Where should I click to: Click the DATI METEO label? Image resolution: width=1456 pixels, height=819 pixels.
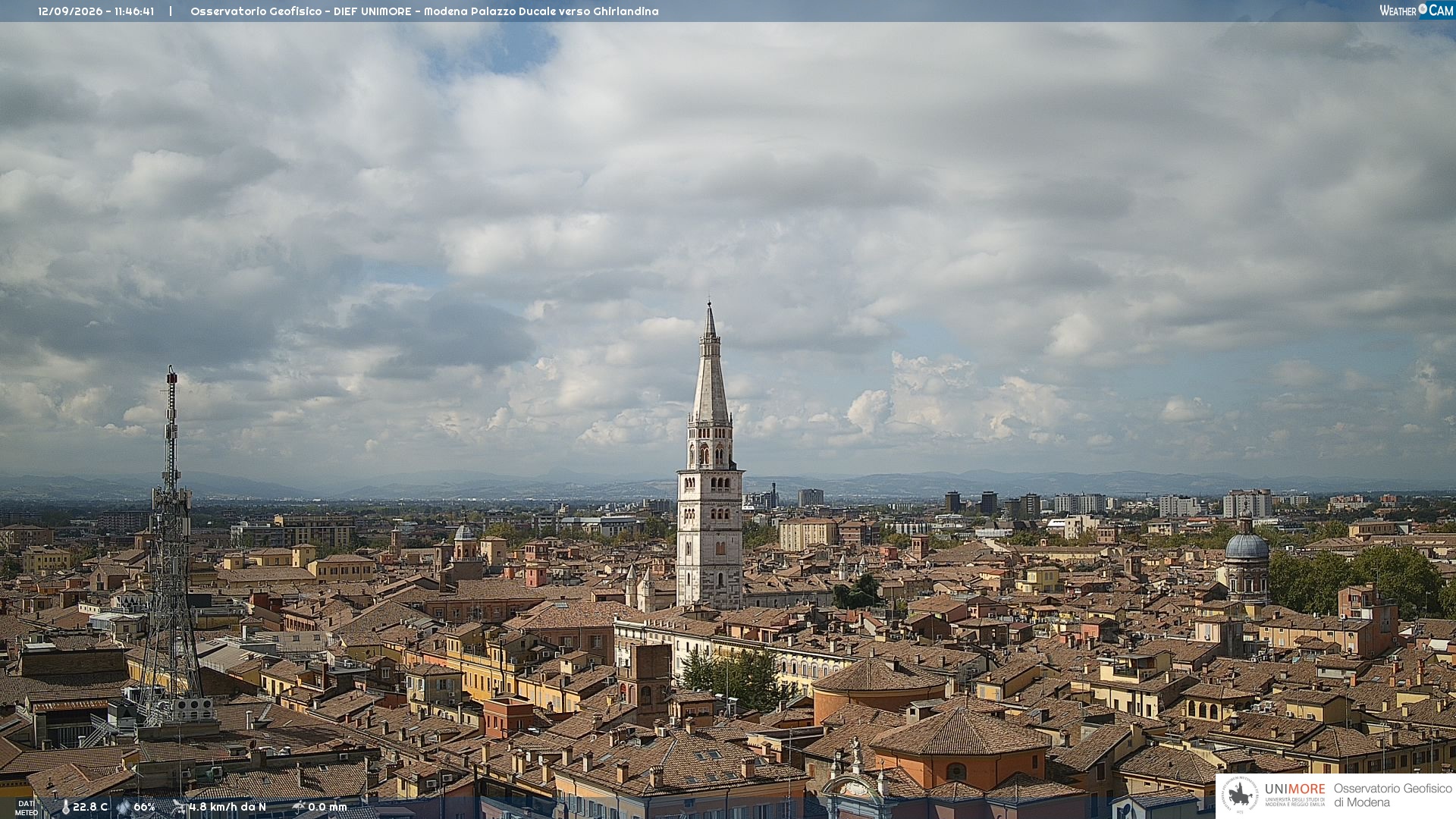click(x=27, y=808)
